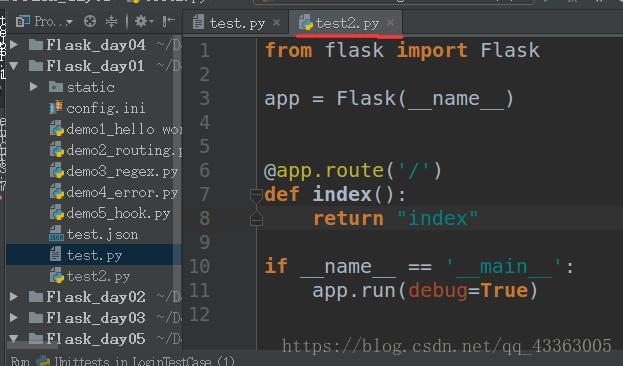Expand the static folder

click(x=34, y=87)
